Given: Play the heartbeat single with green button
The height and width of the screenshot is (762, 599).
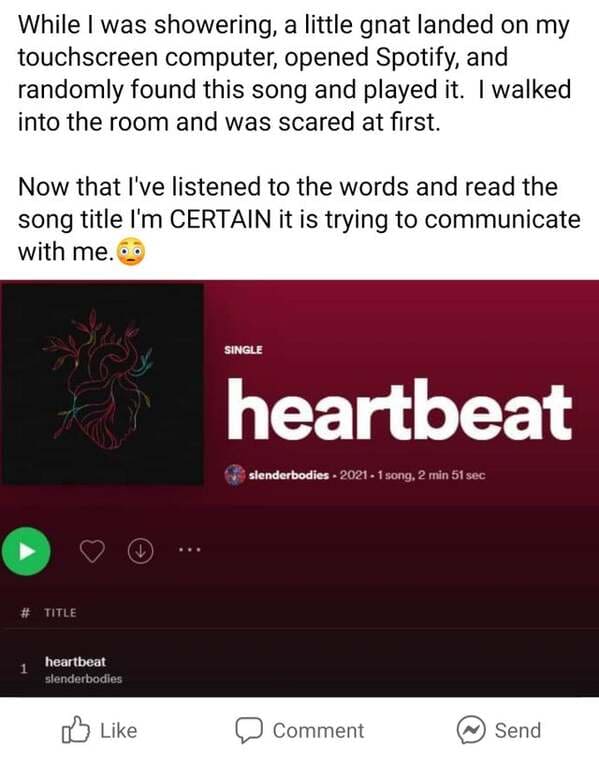Looking at the screenshot, I should [26, 551].
